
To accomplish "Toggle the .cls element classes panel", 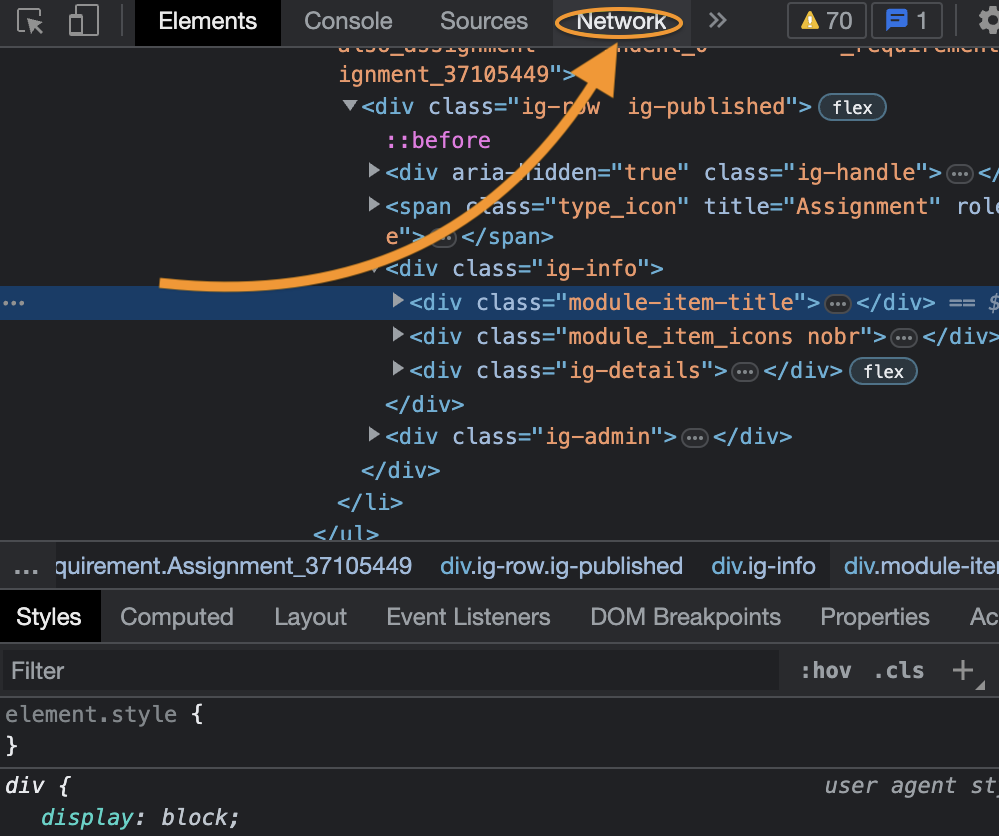I will coord(899,670).
